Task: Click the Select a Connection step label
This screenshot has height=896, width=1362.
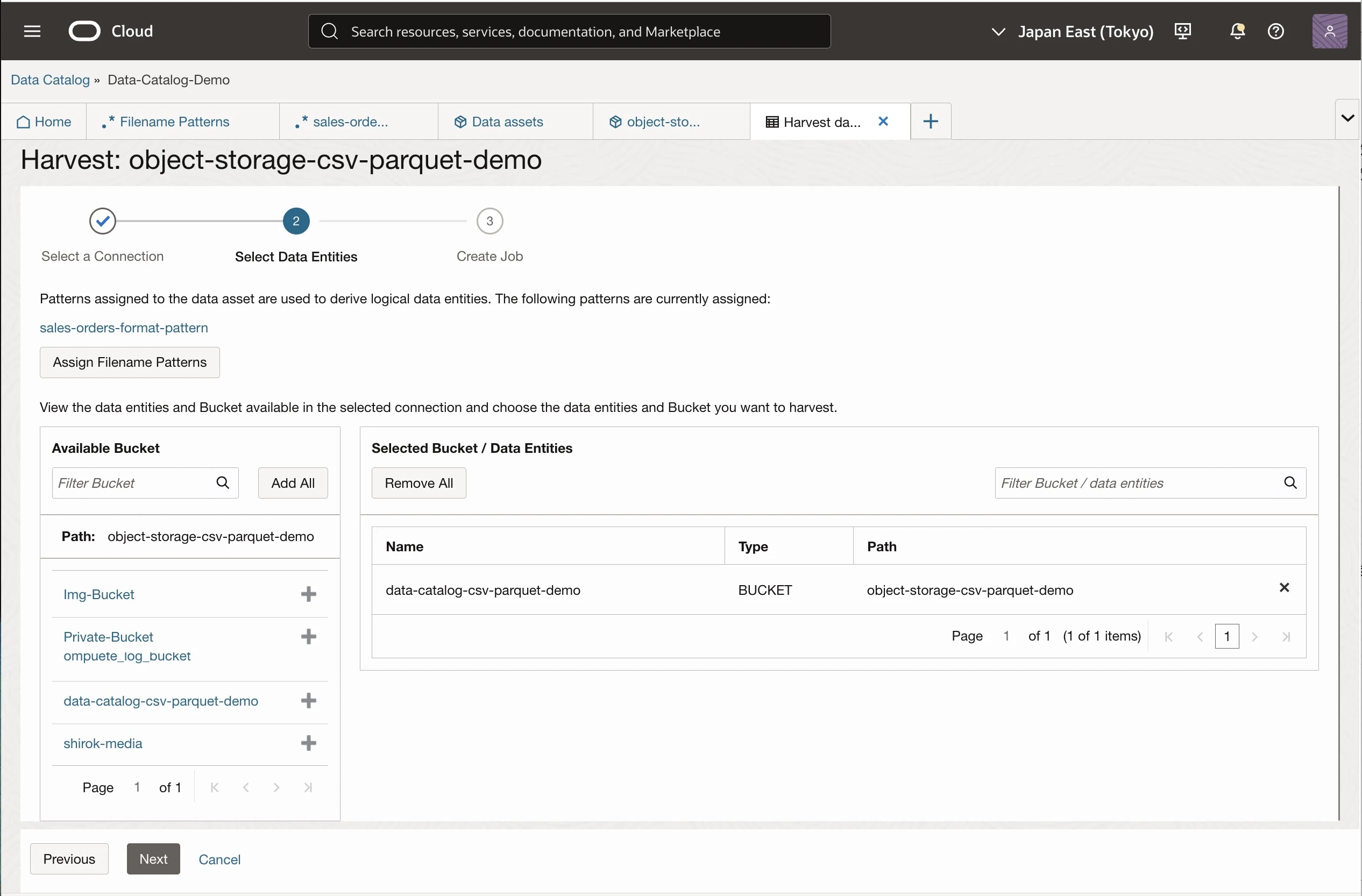Action: tap(102, 257)
